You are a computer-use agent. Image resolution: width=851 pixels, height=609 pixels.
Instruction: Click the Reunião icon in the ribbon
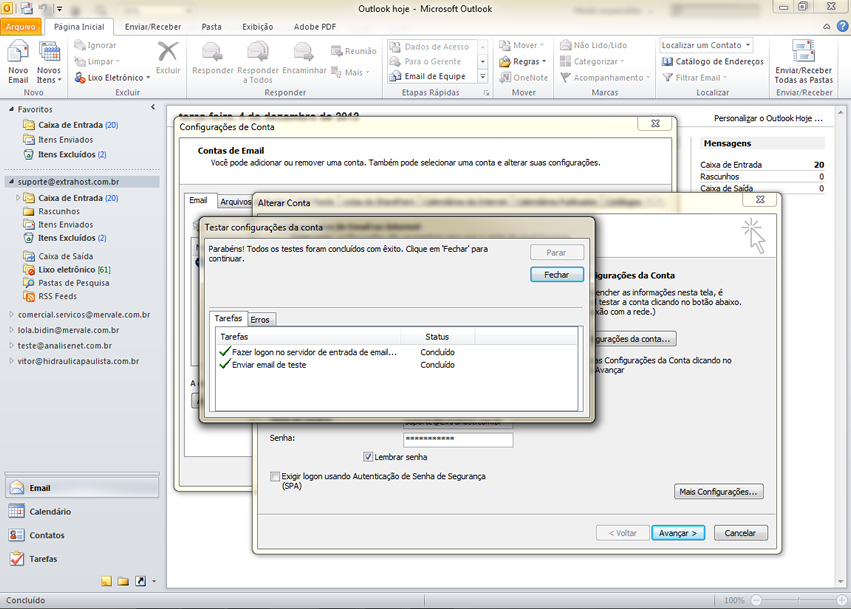[x=336, y=51]
